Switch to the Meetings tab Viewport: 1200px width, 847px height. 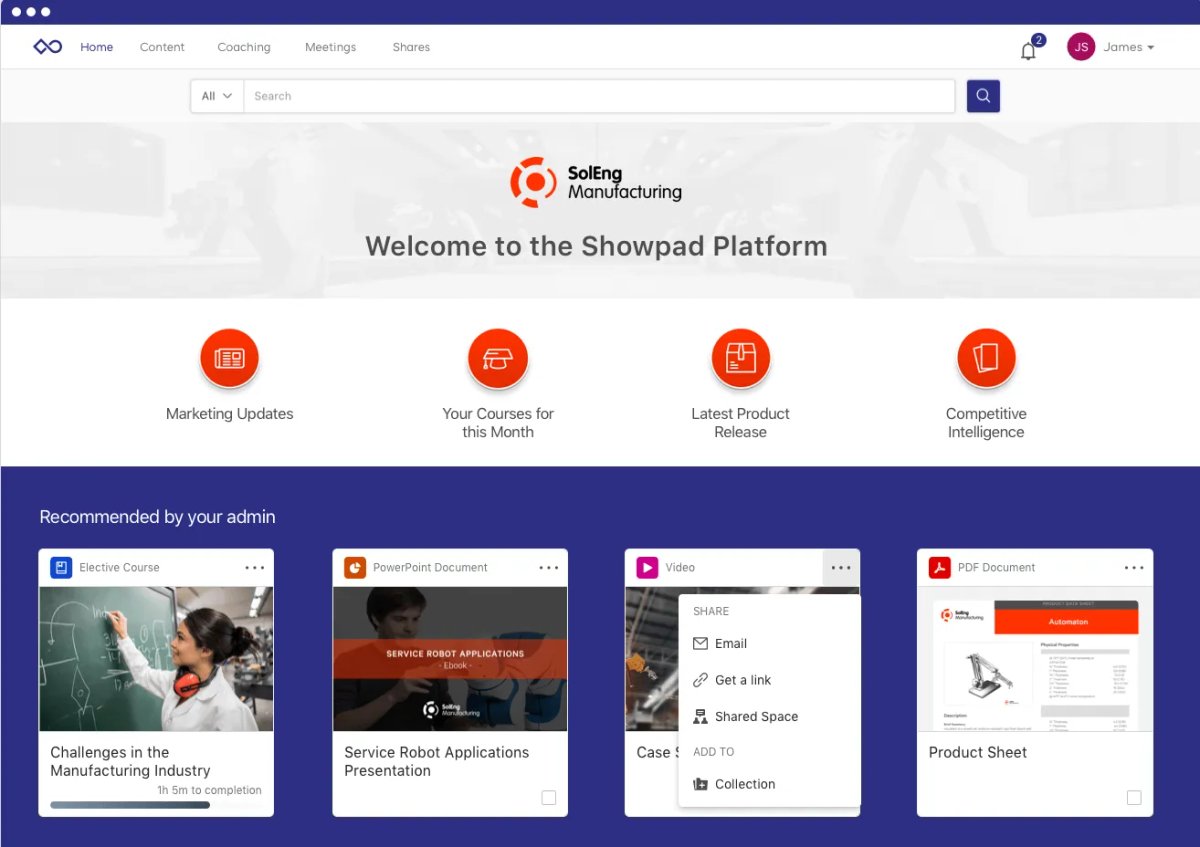(x=330, y=47)
